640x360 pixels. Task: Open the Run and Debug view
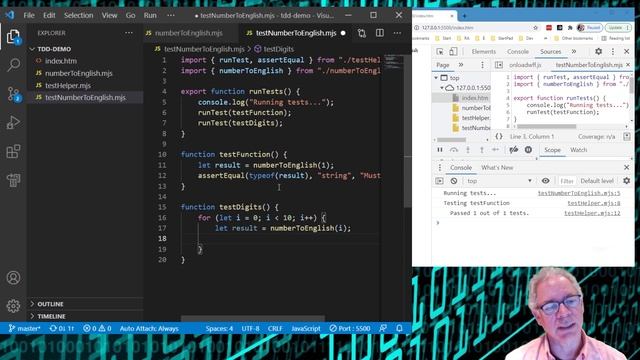(13, 122)
